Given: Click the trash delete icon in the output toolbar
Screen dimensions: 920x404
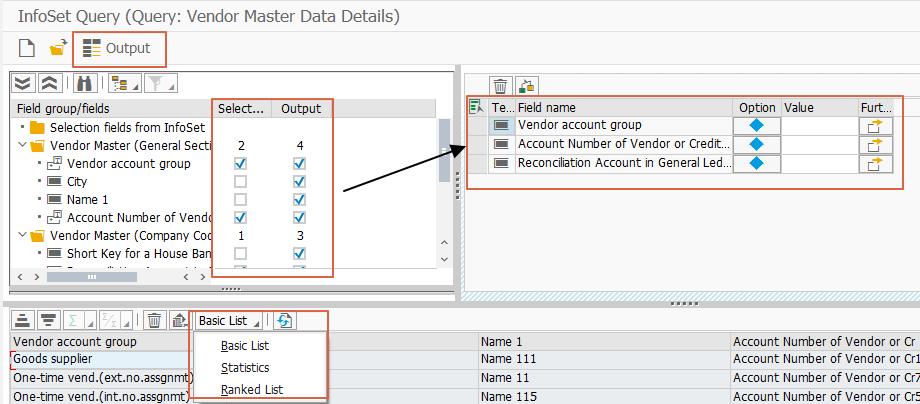Looking at the screenshot, I should click(x=154, y=321).
